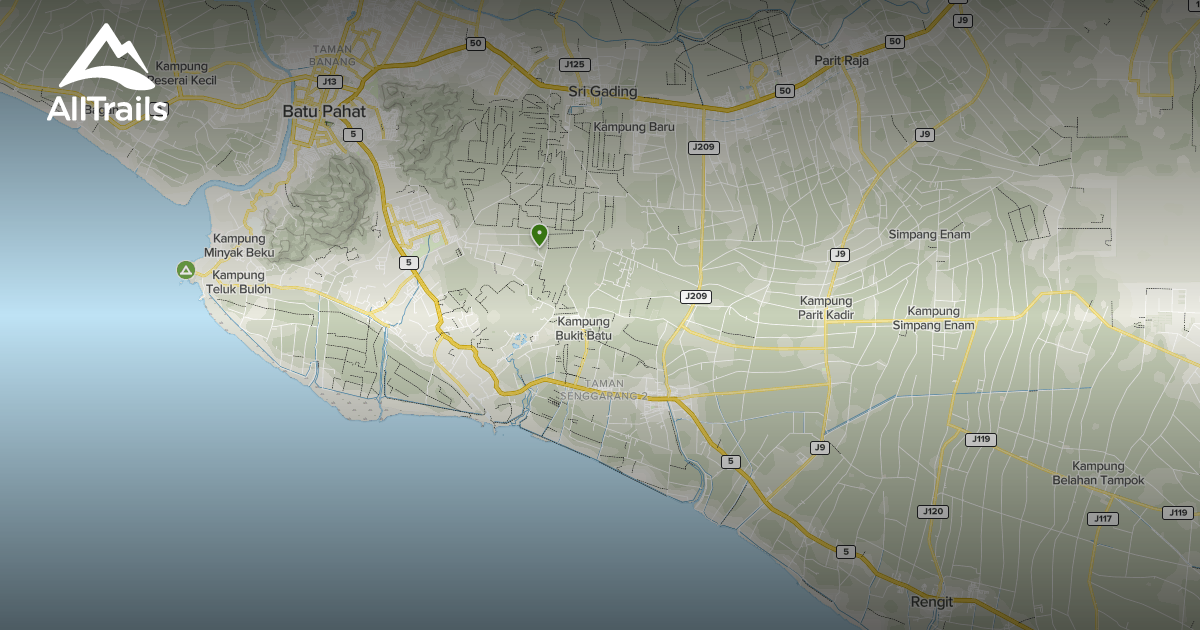Image resolution: width=1200 pixels, height=630 pixels.
Task: Click the Taman Senggarang label
Action: 604,390
